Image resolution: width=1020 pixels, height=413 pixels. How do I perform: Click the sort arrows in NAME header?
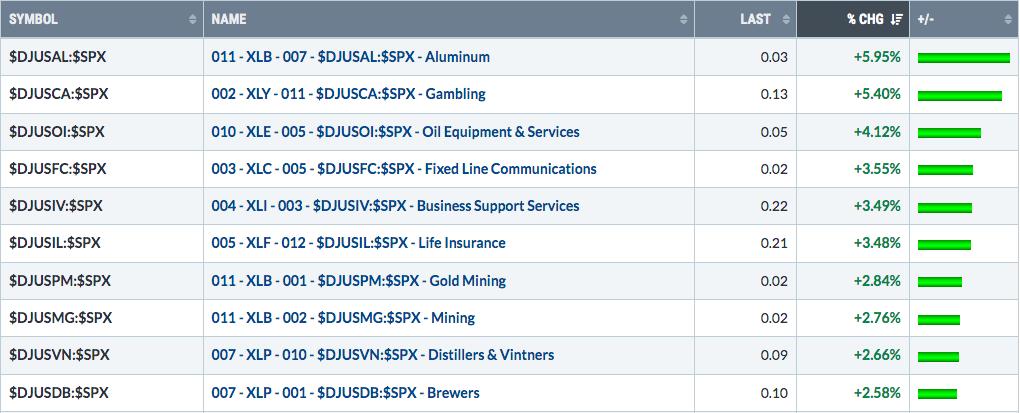tap(684, 20)
